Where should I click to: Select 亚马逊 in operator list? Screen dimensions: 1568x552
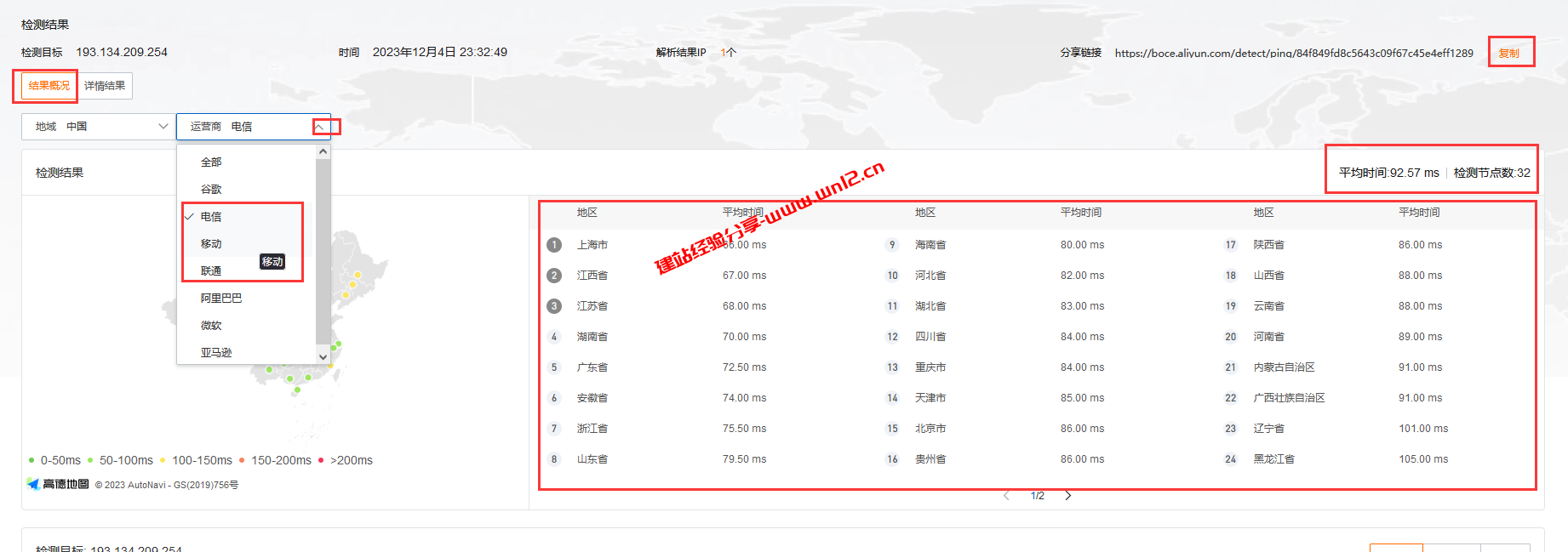(246, 353)
